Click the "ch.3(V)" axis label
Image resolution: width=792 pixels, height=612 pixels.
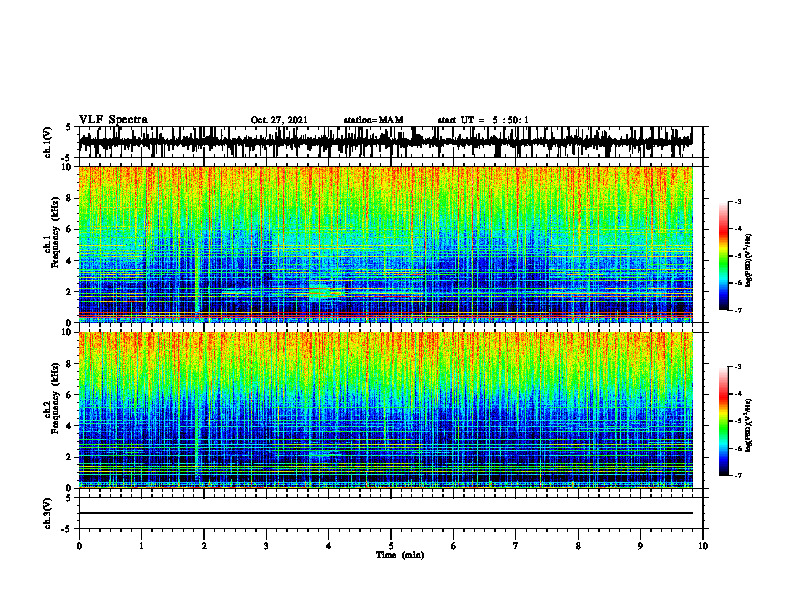[x=48, y=514]
